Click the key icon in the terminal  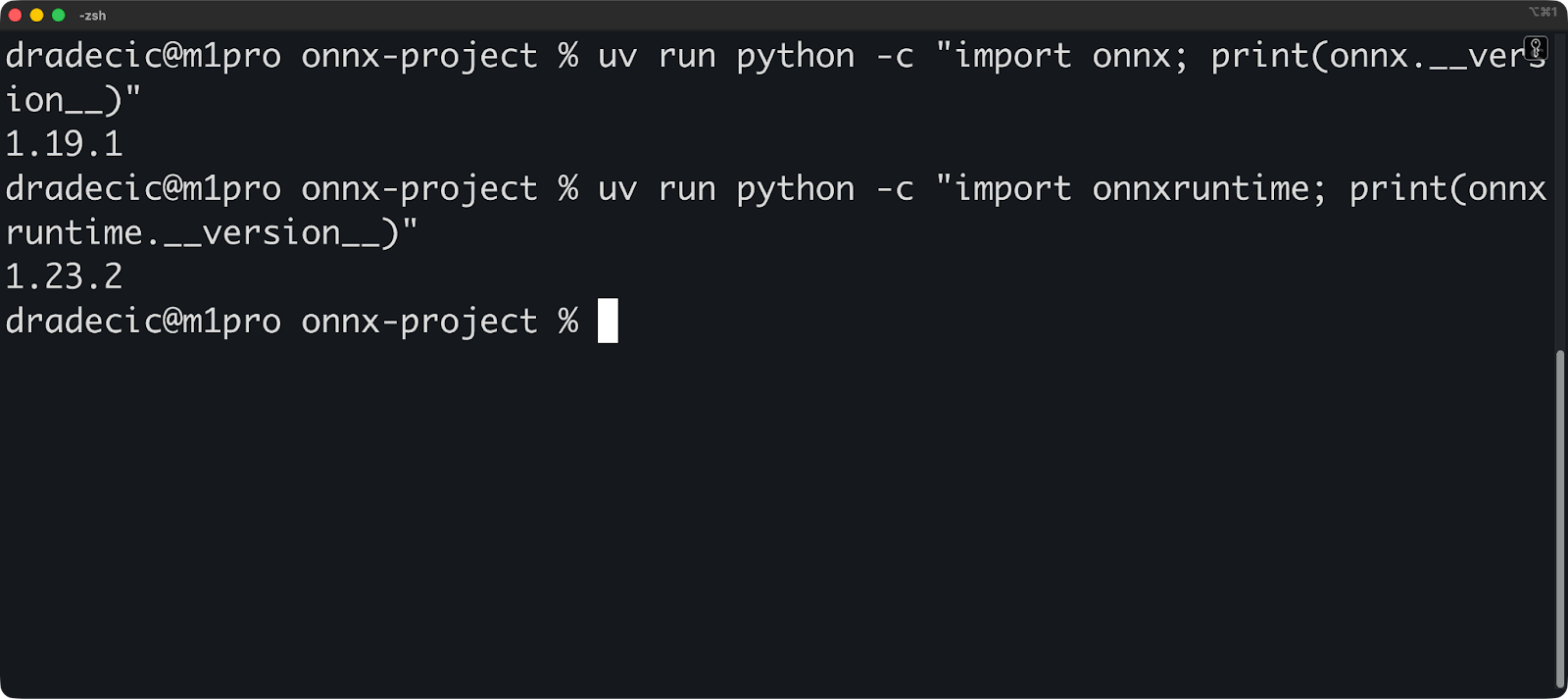tap(1535, 47)
